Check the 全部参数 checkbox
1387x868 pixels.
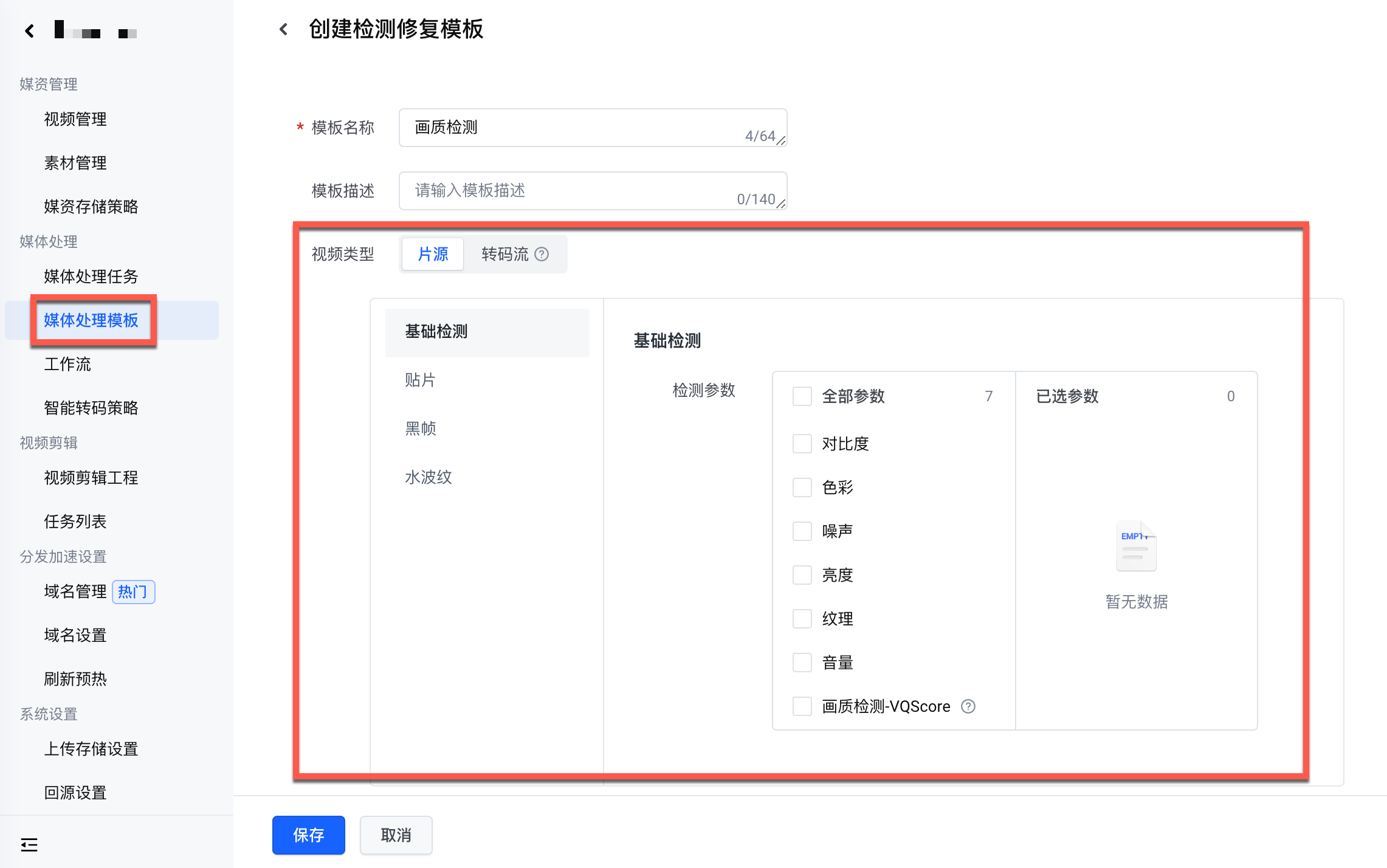tap(802, 396)
